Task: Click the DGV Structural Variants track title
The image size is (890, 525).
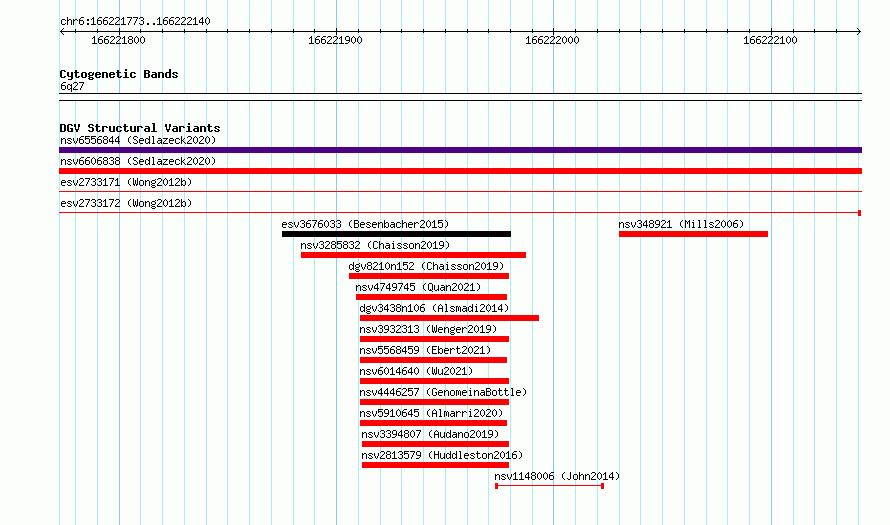Action: coord(140,128)
